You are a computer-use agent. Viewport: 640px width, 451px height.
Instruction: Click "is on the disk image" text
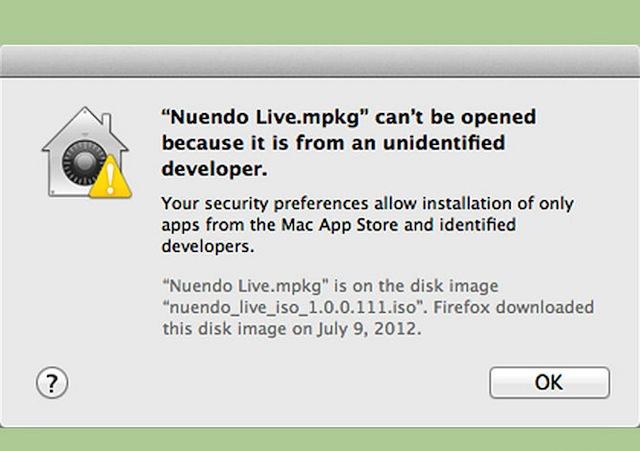point(416,286)
